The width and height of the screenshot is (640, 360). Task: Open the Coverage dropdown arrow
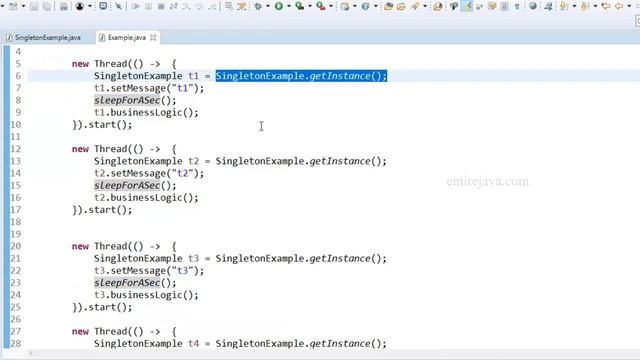[310, 6]
